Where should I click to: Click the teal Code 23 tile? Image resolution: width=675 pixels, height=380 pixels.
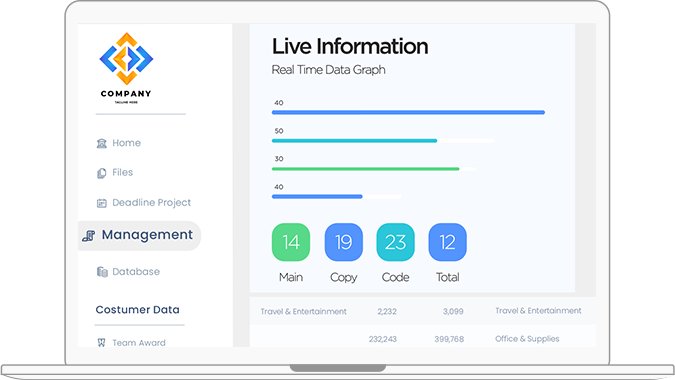coord(396,242)
